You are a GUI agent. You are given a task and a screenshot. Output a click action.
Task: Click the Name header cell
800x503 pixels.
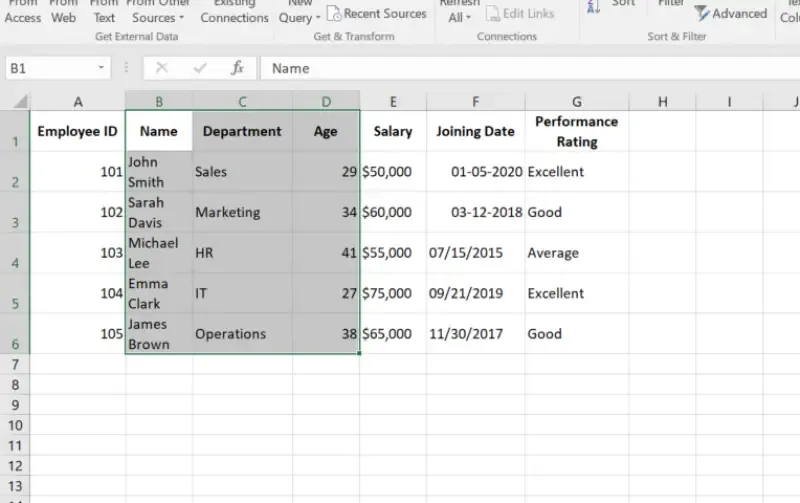pyautogui.click(x=159, y=131)
